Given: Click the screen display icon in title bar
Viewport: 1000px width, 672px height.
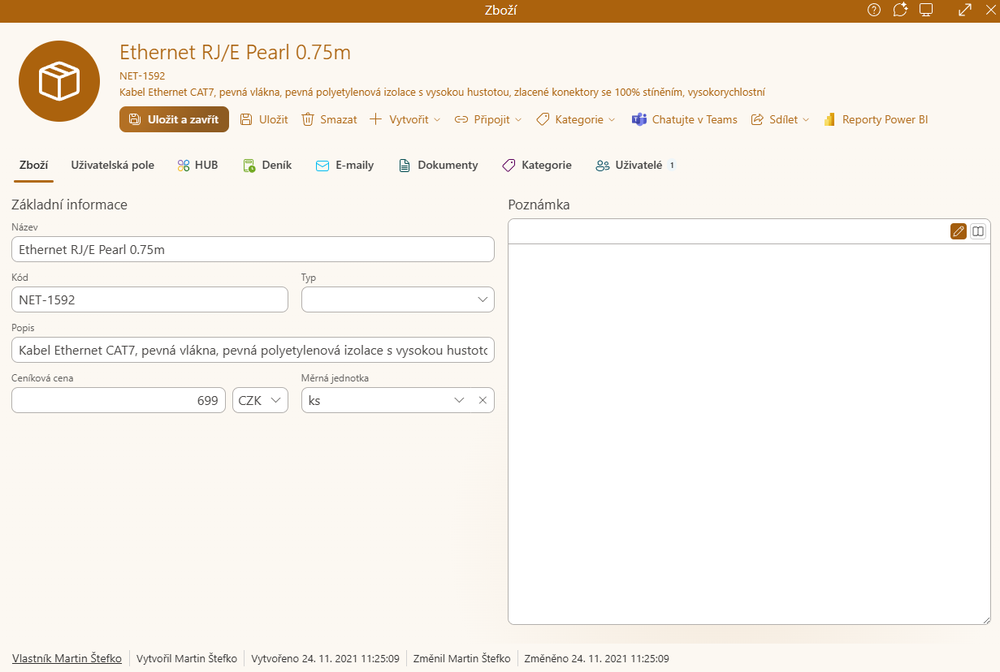Looking at the screenshot, I should tap(926, 10).
